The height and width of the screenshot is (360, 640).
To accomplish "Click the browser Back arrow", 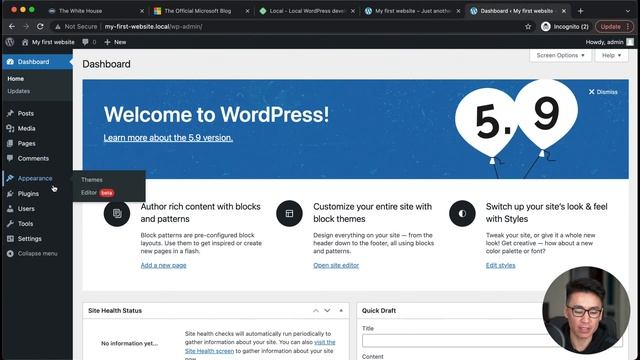I will (x=12, y=27).
